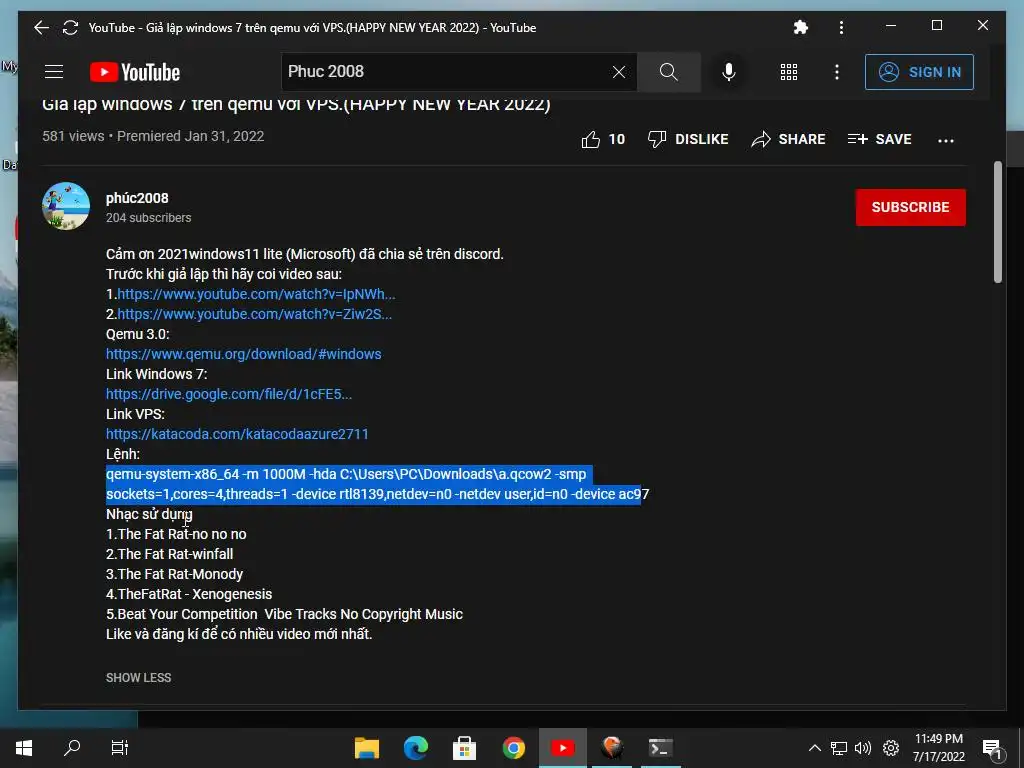
Task: Open File Explorer from the taskbar
Action: tap(367, 748)
